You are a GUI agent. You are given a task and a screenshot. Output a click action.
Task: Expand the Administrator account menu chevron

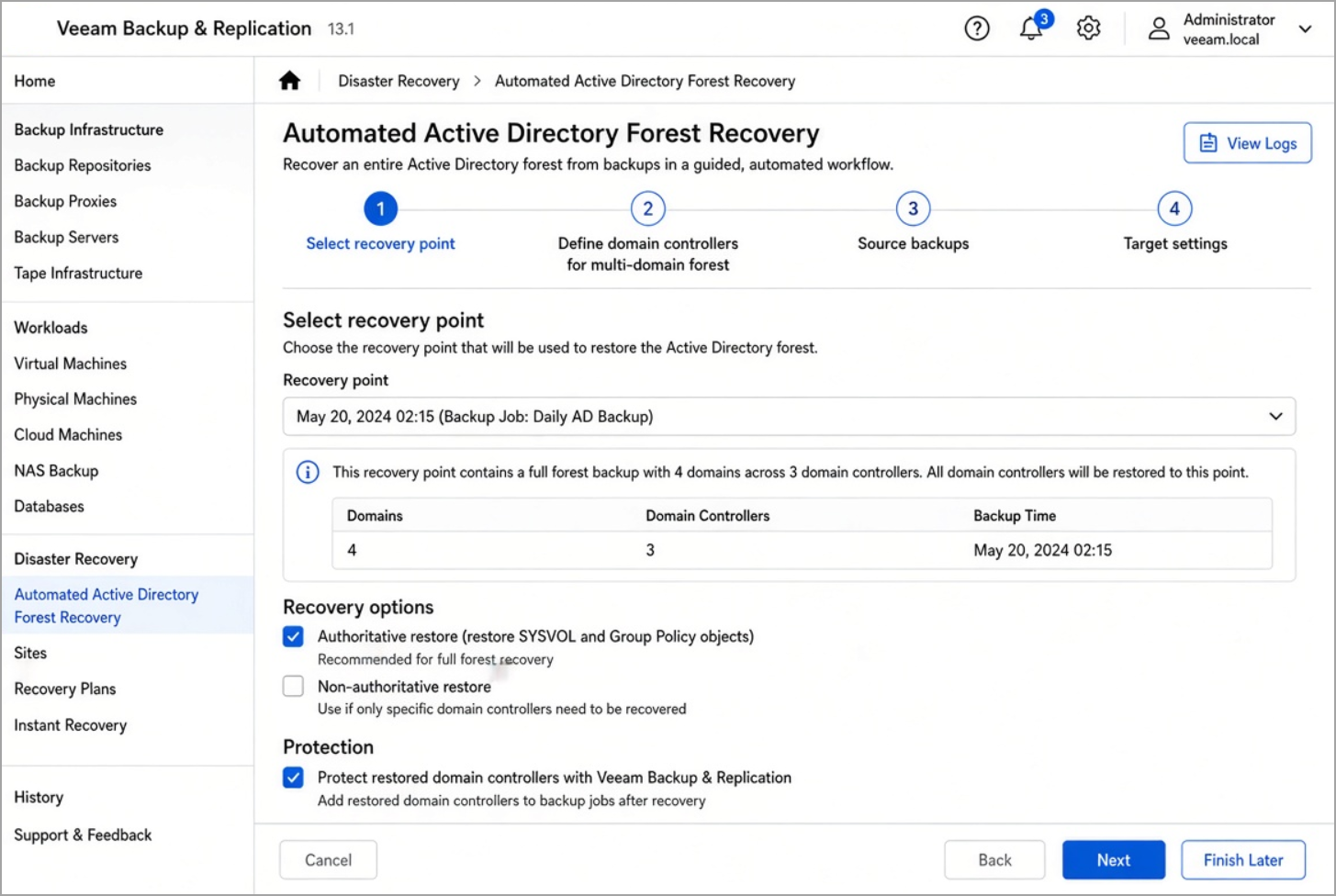(x=1305, y=29)
